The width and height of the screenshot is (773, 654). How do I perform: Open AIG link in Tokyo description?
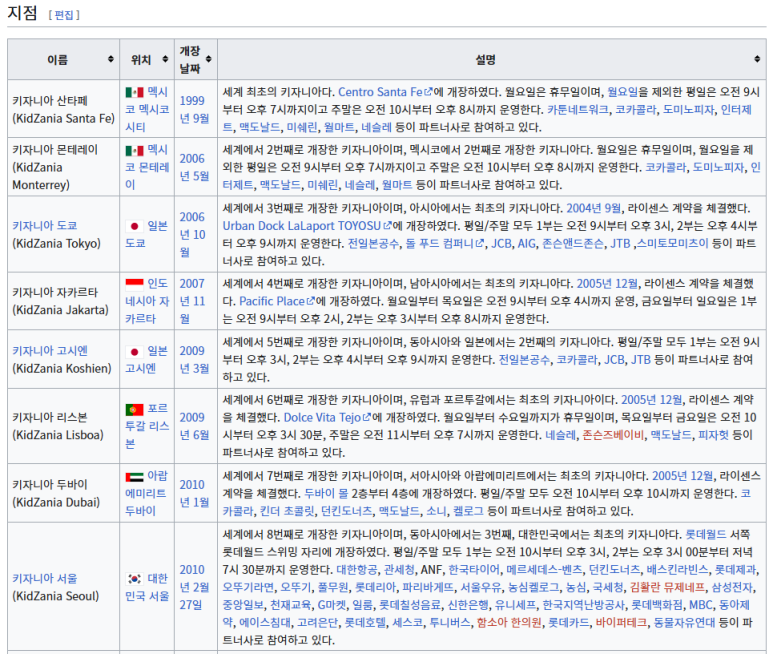(x=526, y=243)
